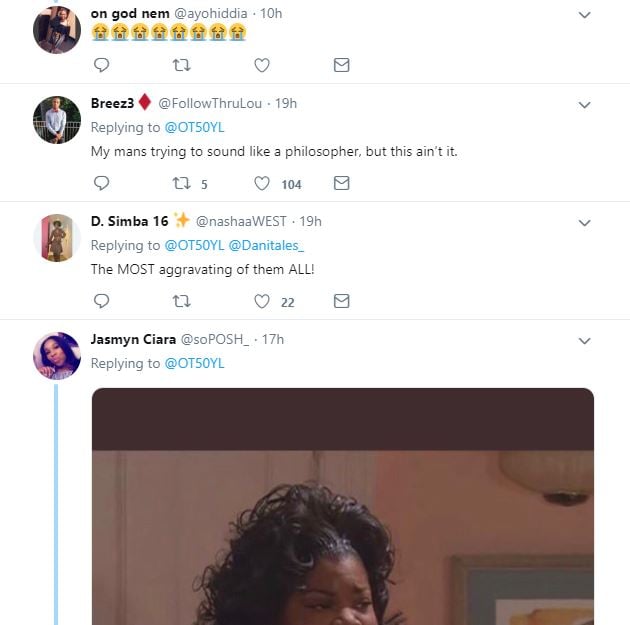
Task: Message D. Simba 16's tweet via envelope icon
Action: (342, 301)
